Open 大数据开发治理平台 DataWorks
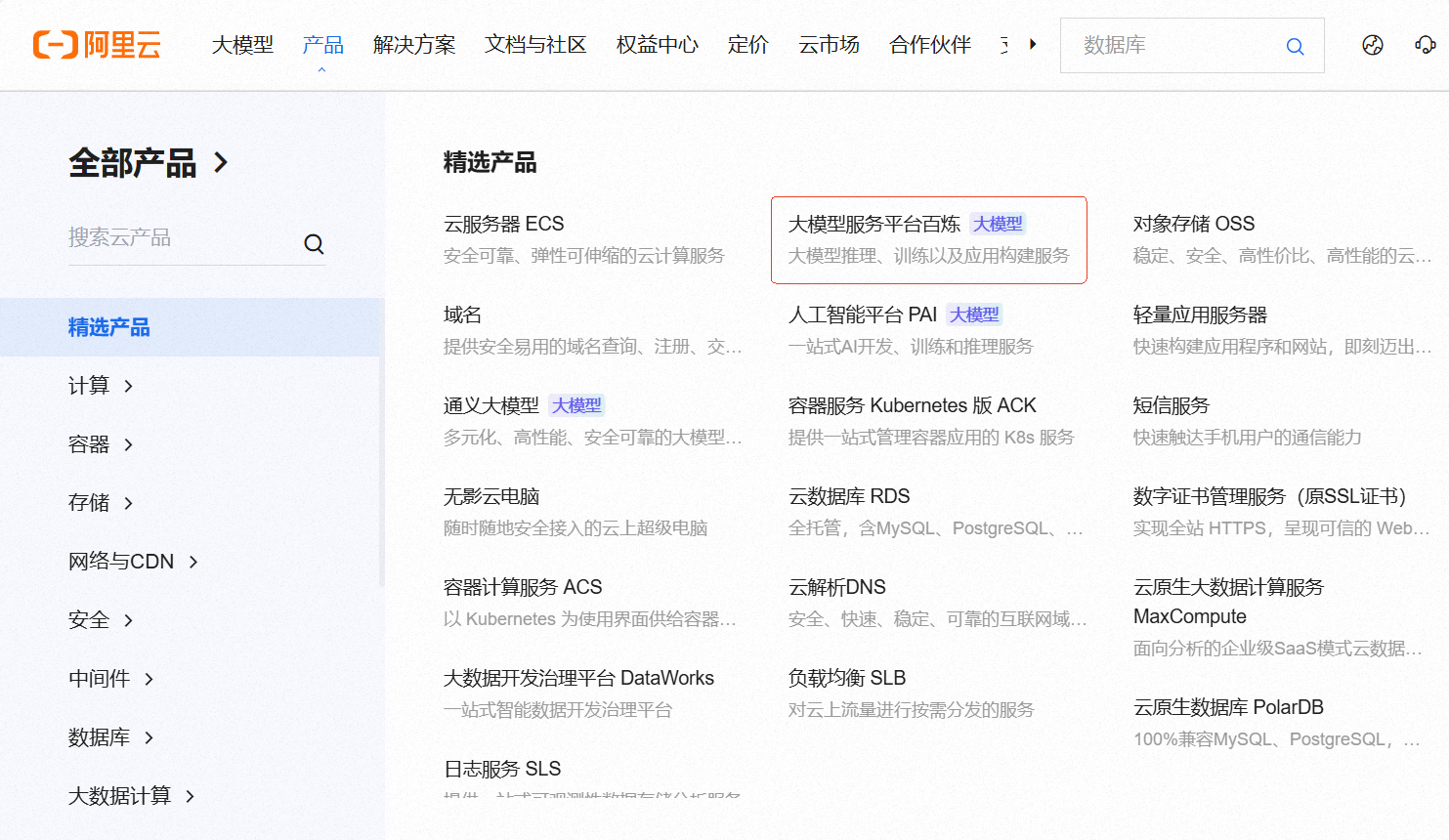 [578, 678]
